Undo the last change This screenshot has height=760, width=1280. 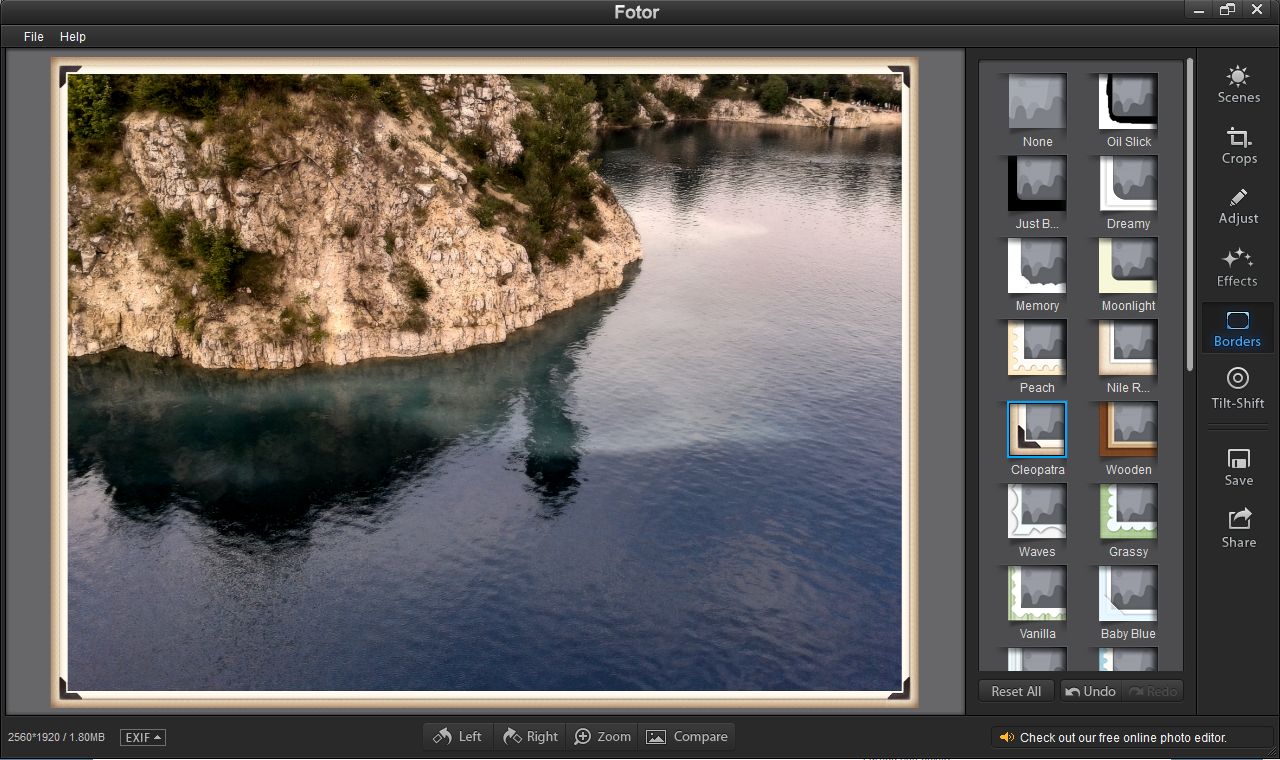pos(1090,691)
